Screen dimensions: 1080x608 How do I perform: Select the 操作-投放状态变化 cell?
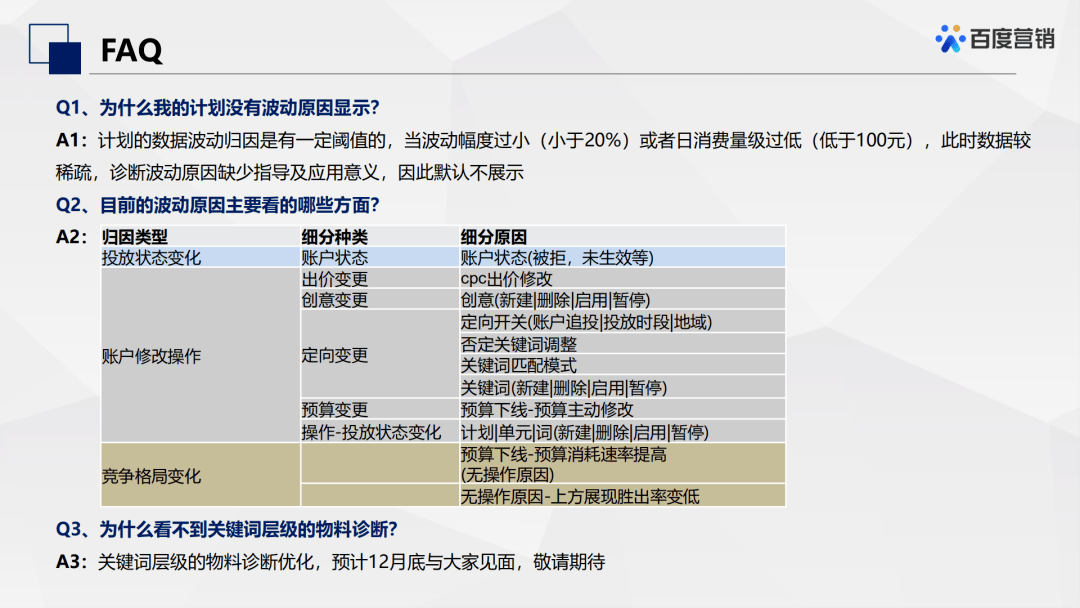point(380,432)
